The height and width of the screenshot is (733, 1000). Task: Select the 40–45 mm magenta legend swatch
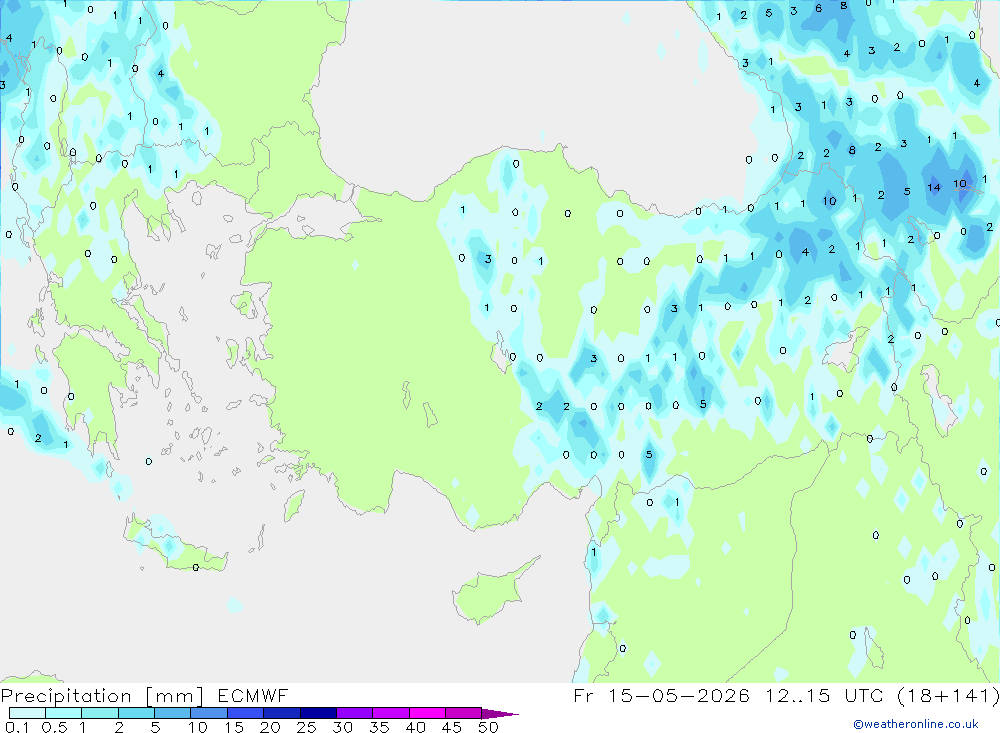[x=427, y=713]
